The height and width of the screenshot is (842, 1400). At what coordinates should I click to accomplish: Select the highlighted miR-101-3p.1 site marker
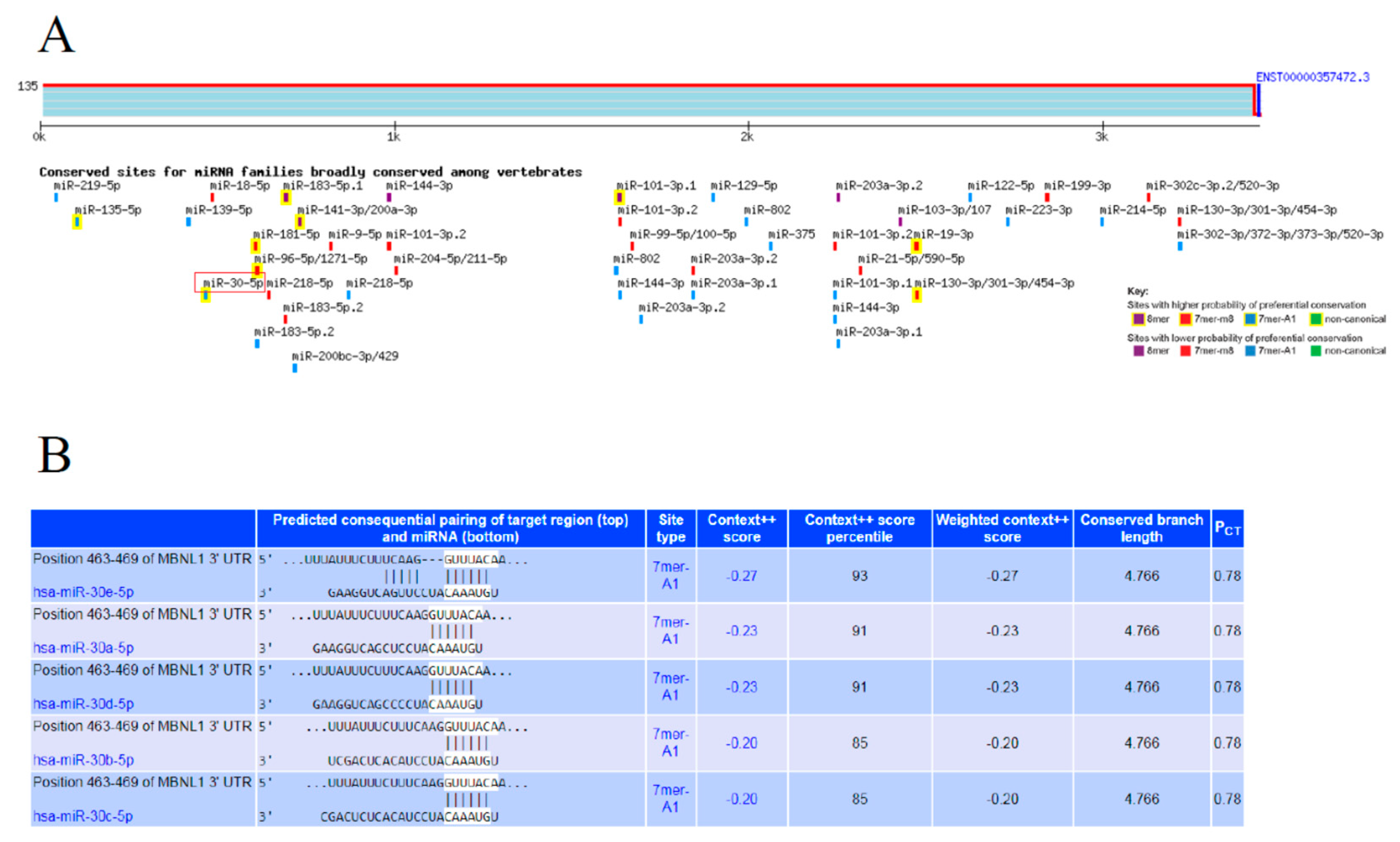pyautogui.click(x=619, y=197)
